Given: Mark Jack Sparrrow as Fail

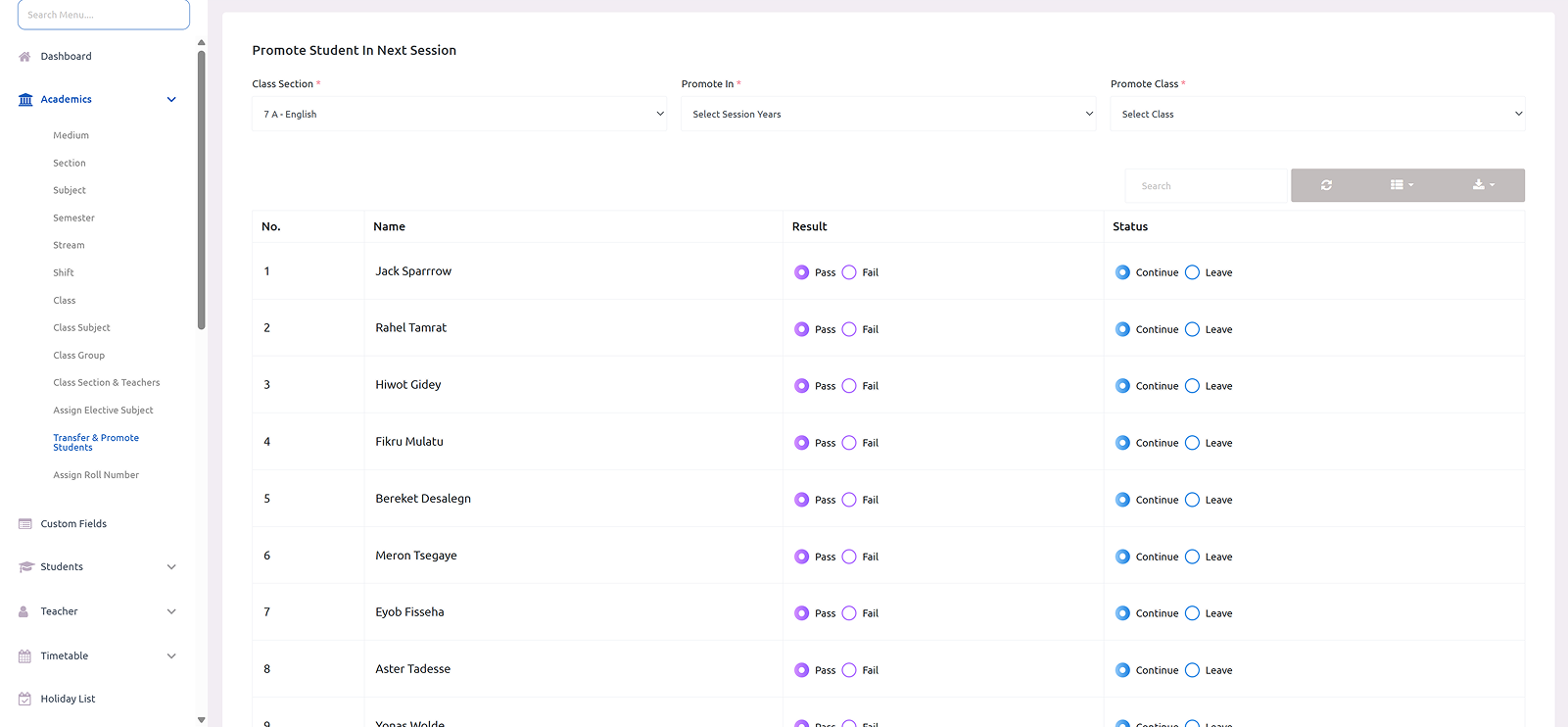Looking at the screenshot, I should 849,272.
